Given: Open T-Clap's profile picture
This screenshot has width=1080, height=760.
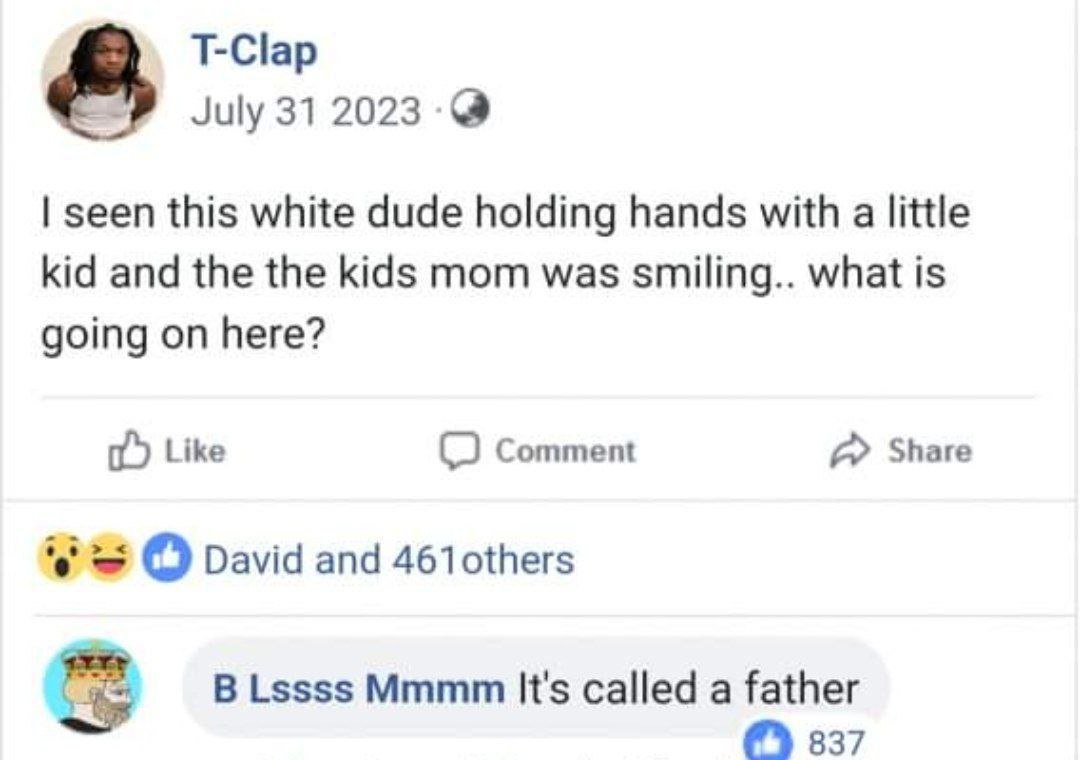Looking at the screenshot, I should tap(103, 80).
